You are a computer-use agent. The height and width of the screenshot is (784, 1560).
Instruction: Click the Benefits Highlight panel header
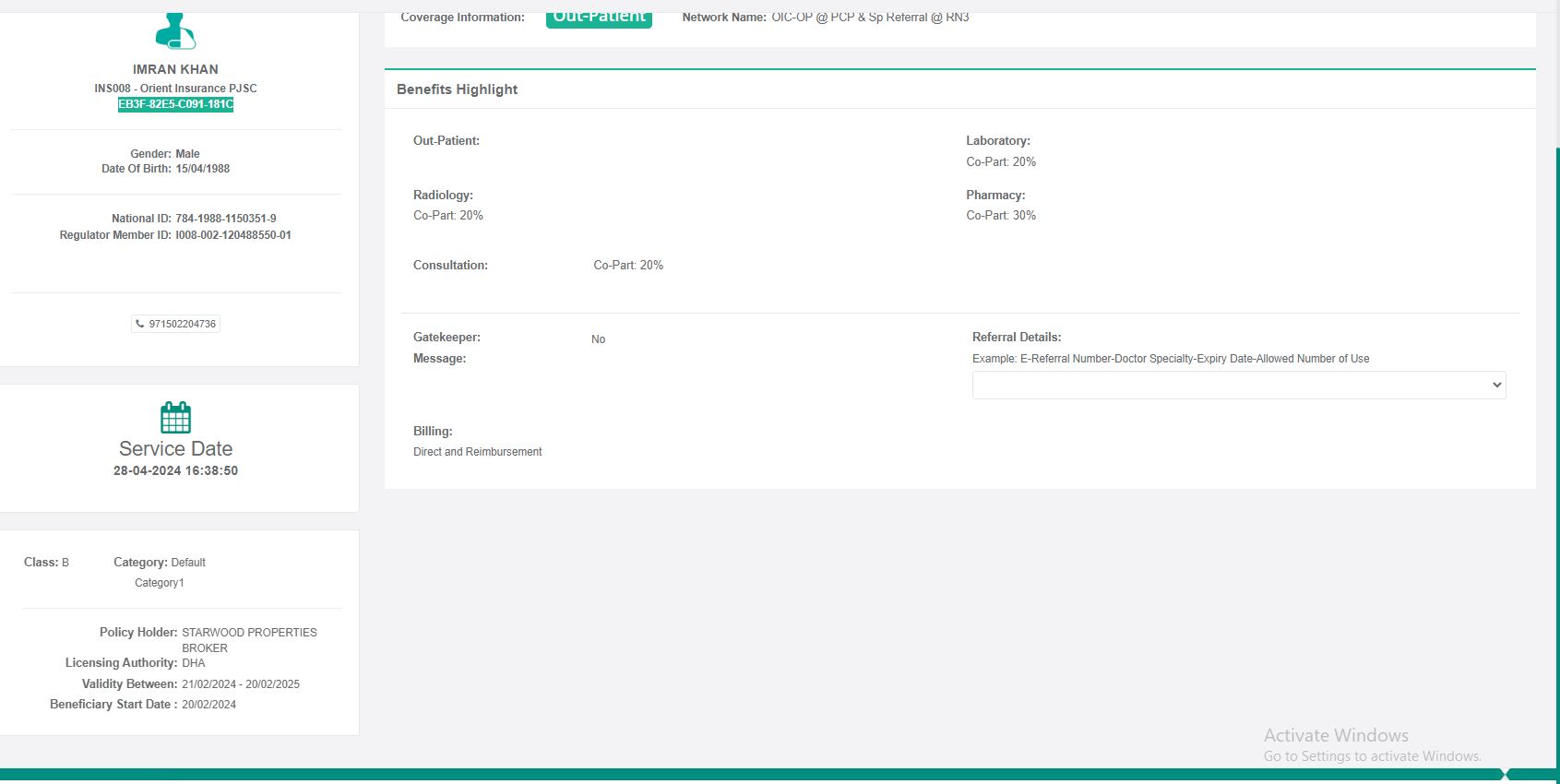(457, 89)
